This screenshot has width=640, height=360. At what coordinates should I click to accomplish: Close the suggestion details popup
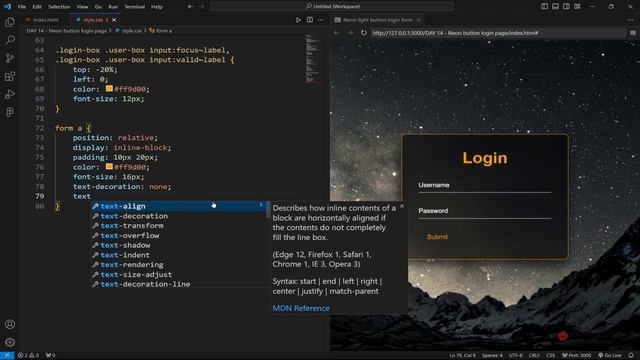pos(402,207)
